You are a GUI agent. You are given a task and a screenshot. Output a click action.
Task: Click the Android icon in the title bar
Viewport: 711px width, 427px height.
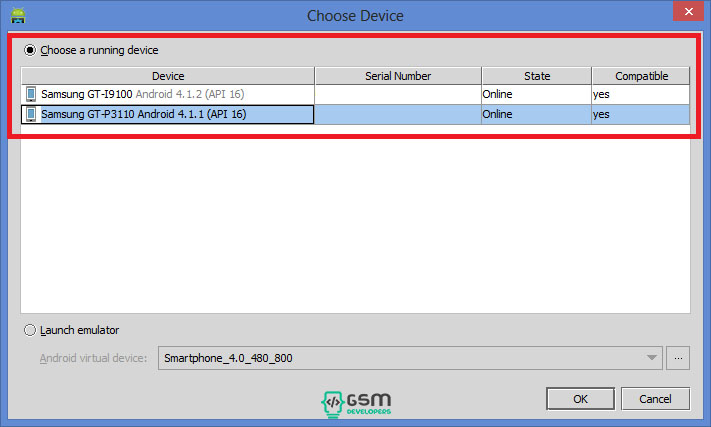point(18,15)
